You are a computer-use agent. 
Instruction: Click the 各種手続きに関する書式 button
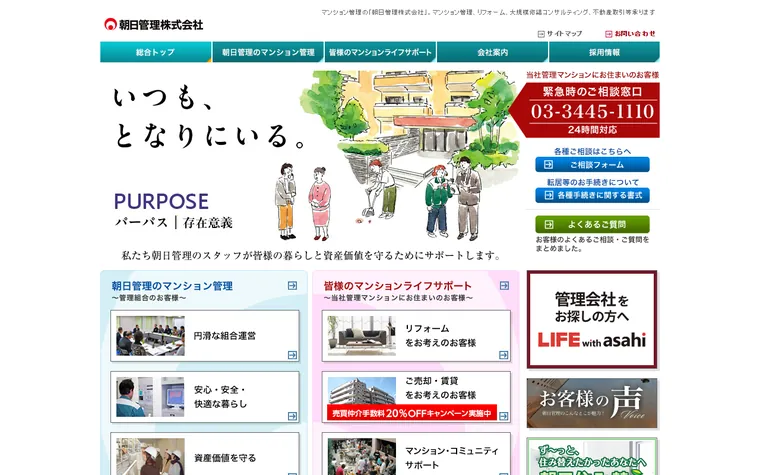pos(592,195)
